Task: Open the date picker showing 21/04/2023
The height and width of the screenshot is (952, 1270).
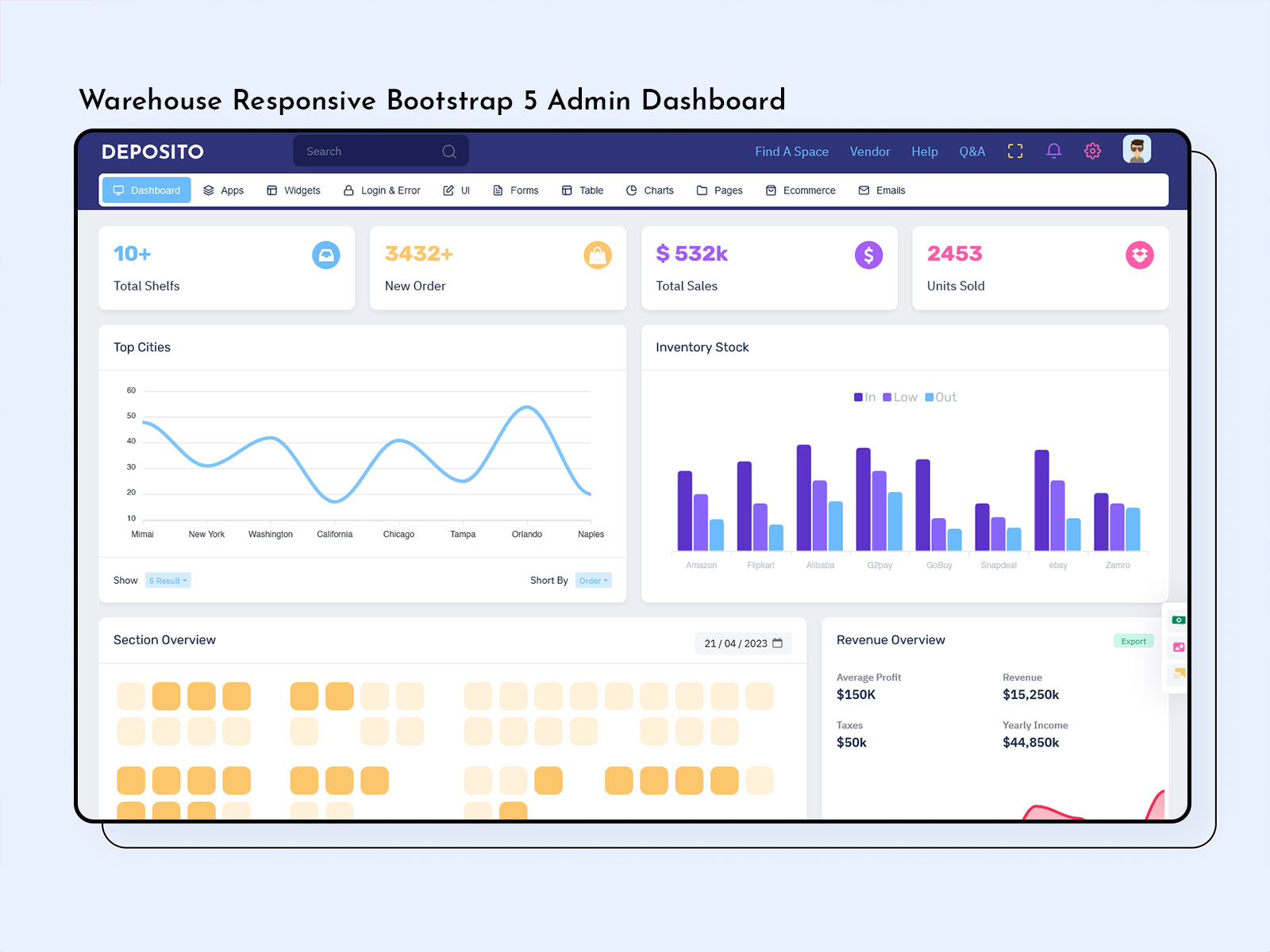Action: pos(743,643)
